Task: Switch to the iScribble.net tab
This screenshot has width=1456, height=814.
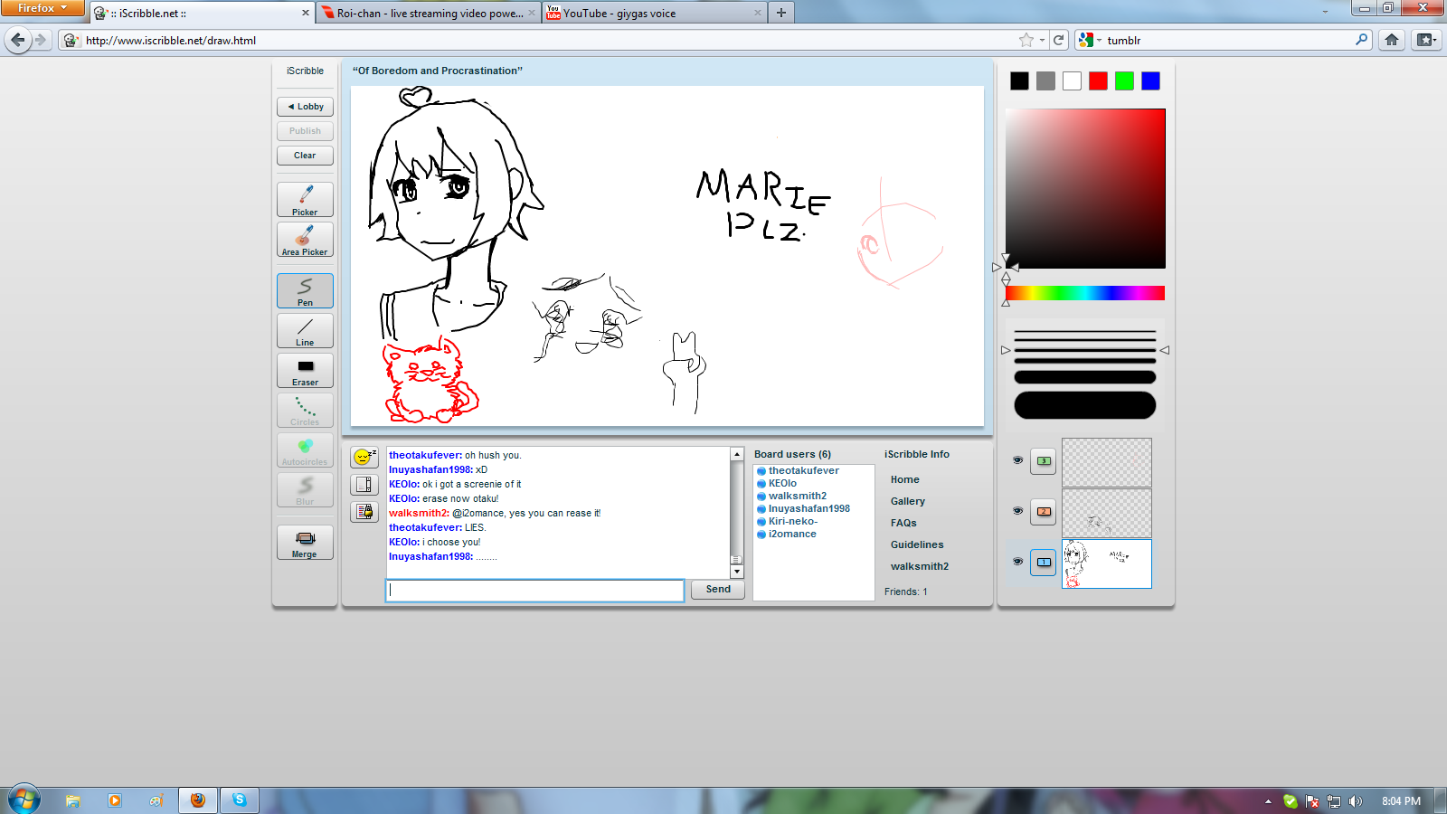Action: click(202, 14)
